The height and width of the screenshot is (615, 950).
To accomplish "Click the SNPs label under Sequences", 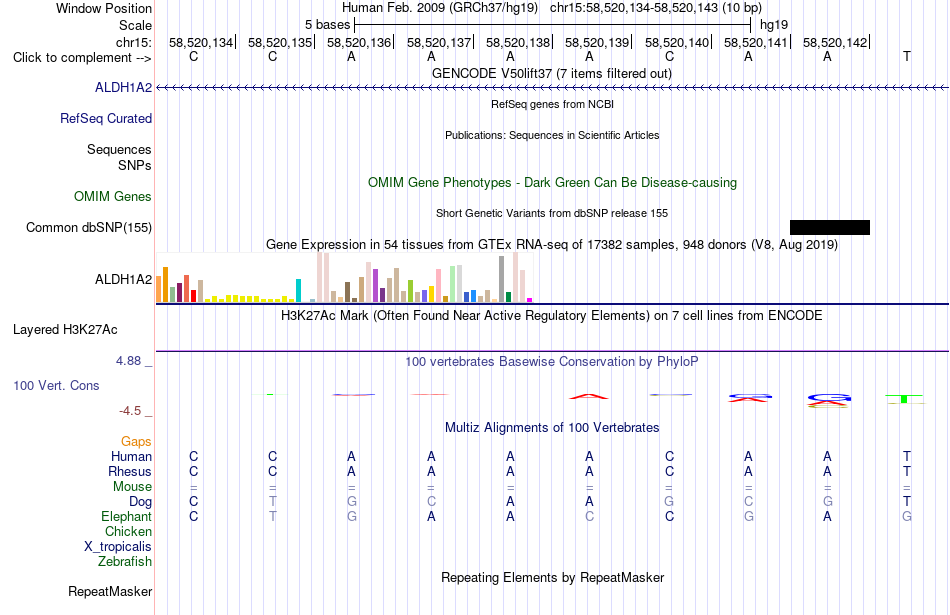I will click(135, 165).
